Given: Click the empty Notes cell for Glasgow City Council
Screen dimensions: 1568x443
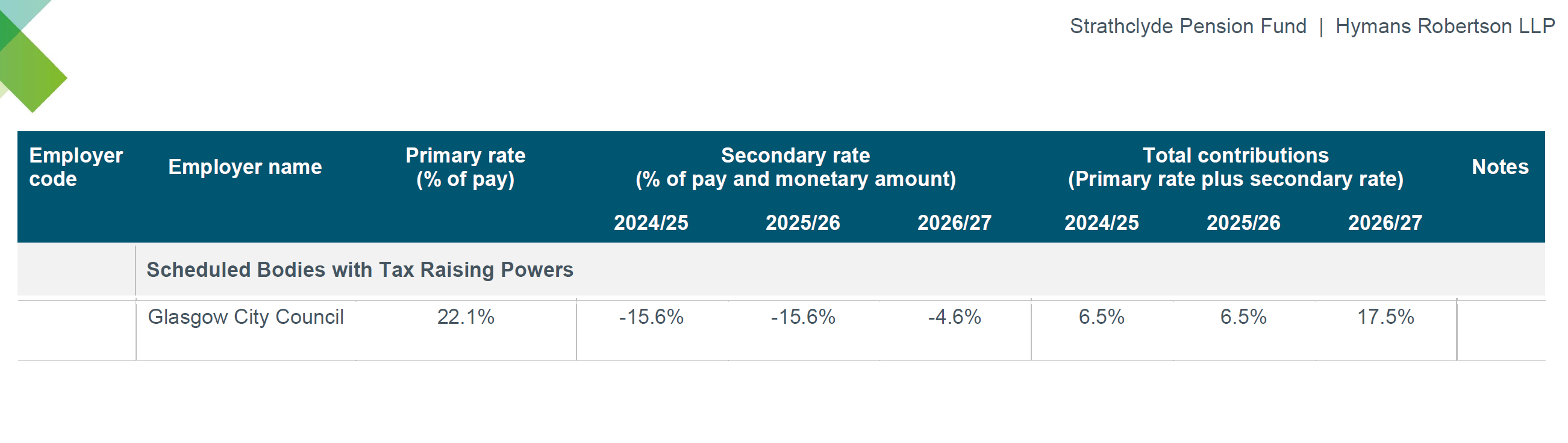Looking at the screenshot, I should [1500, 329].
